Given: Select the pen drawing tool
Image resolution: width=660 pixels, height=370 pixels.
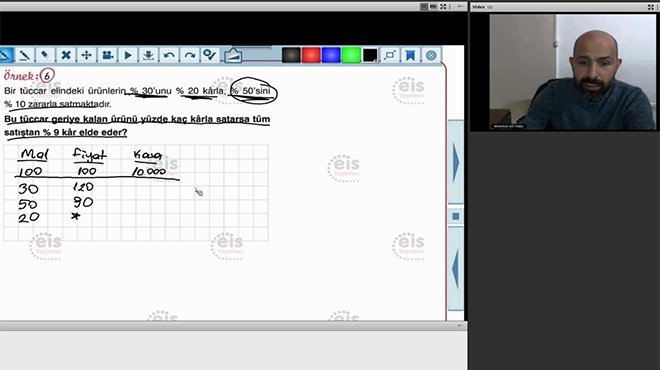Looking at the screenshot, I should tap(5, 55).
